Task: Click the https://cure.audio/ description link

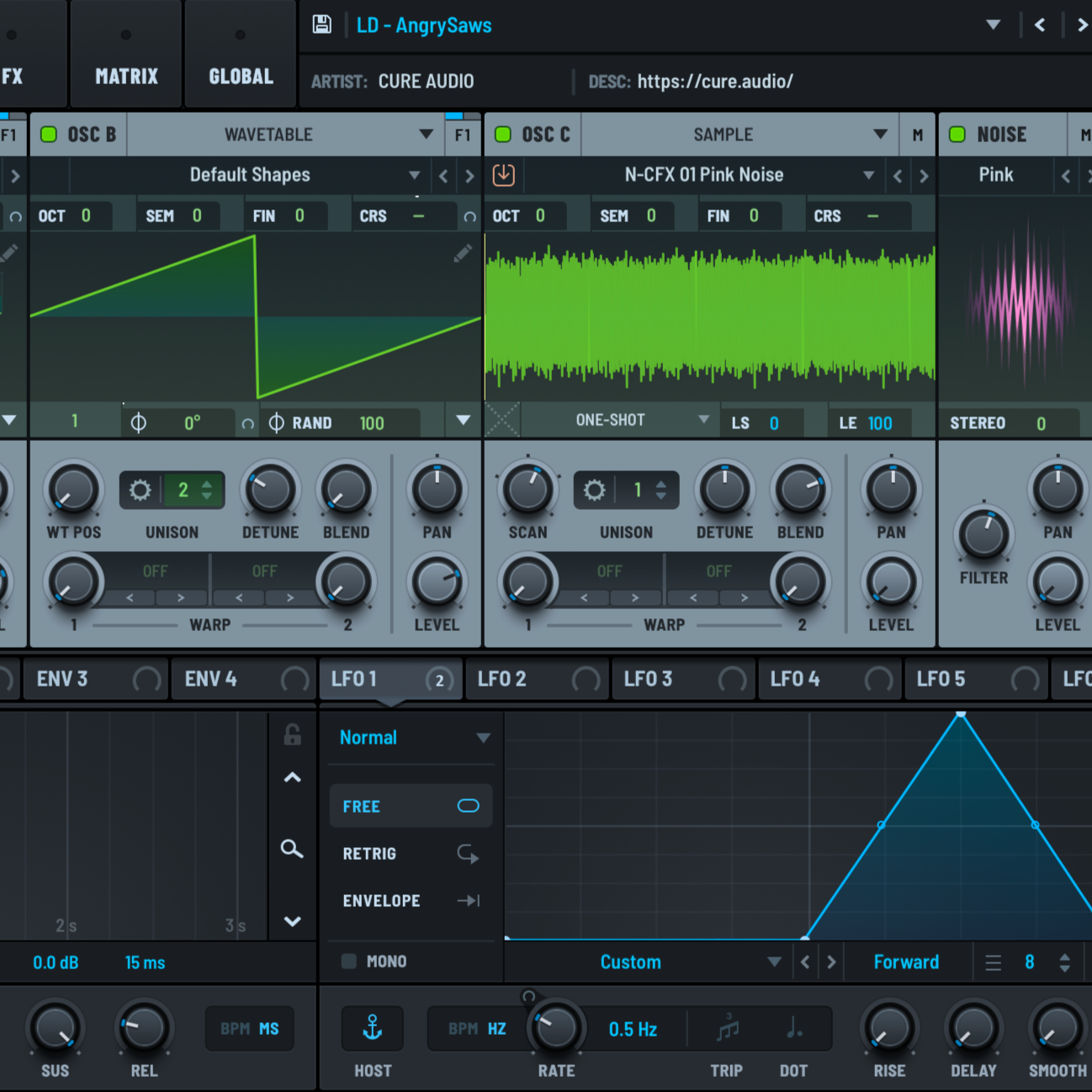Action: pos(714,82)
